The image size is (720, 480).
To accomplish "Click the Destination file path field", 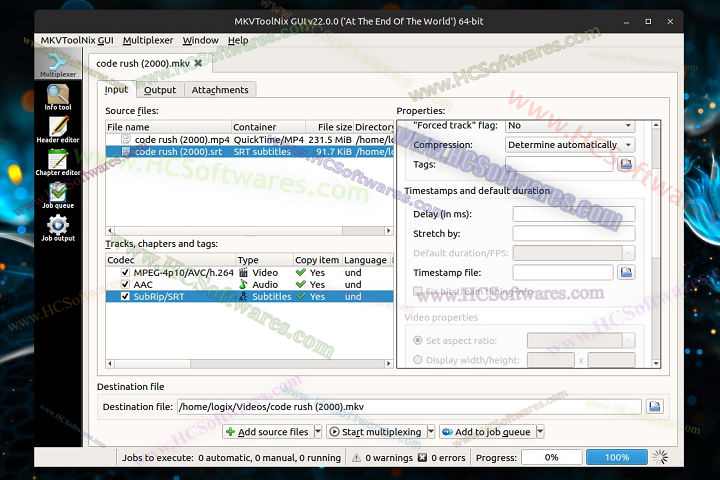I will [409, 407].
